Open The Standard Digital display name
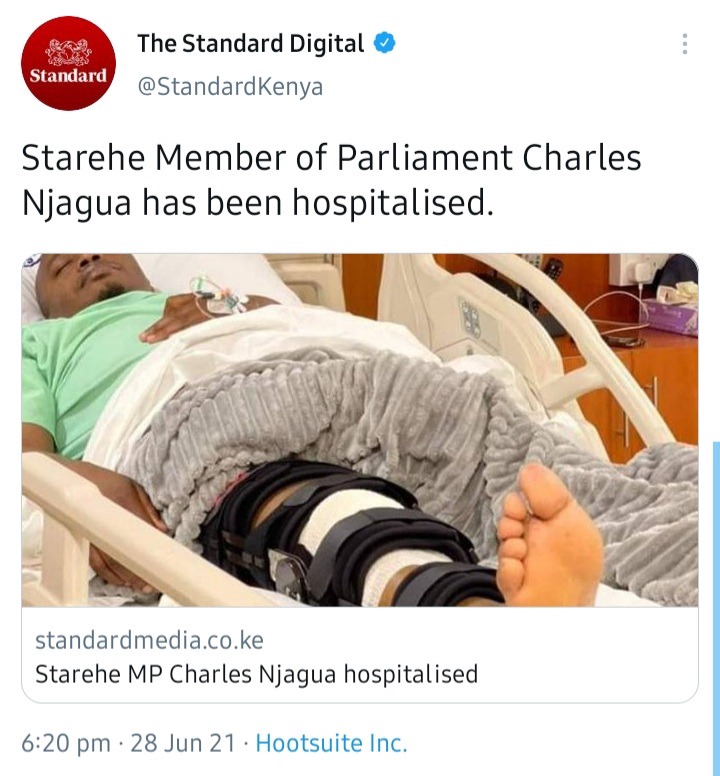 (x=251, y=44)
